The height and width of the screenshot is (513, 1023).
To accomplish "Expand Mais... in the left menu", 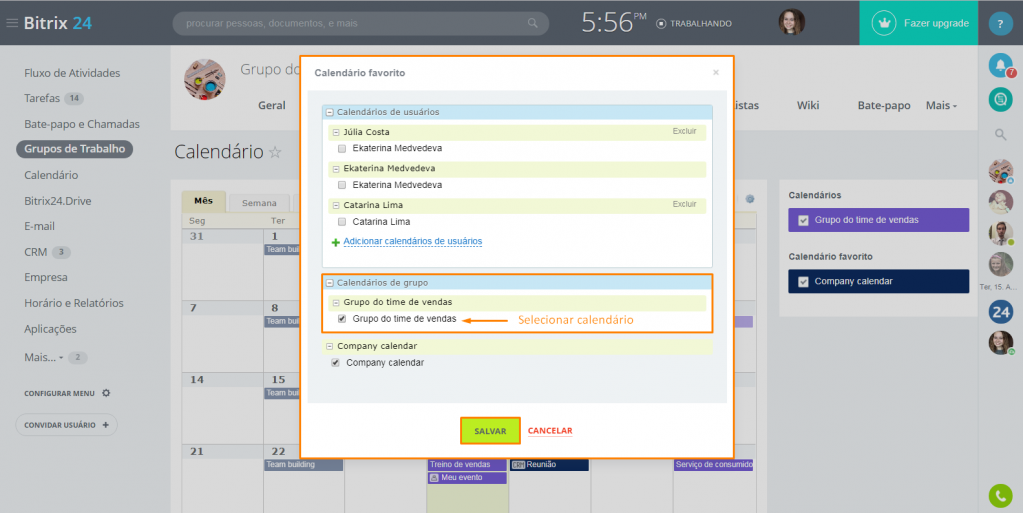I will click(x=44, y=357).
